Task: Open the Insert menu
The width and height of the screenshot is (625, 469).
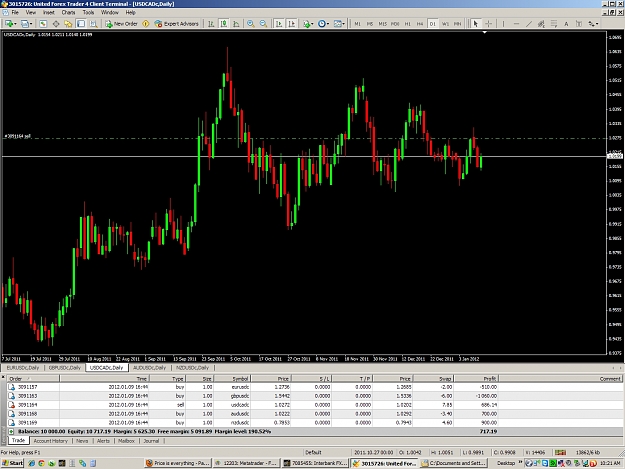Action: coord(49,12)
